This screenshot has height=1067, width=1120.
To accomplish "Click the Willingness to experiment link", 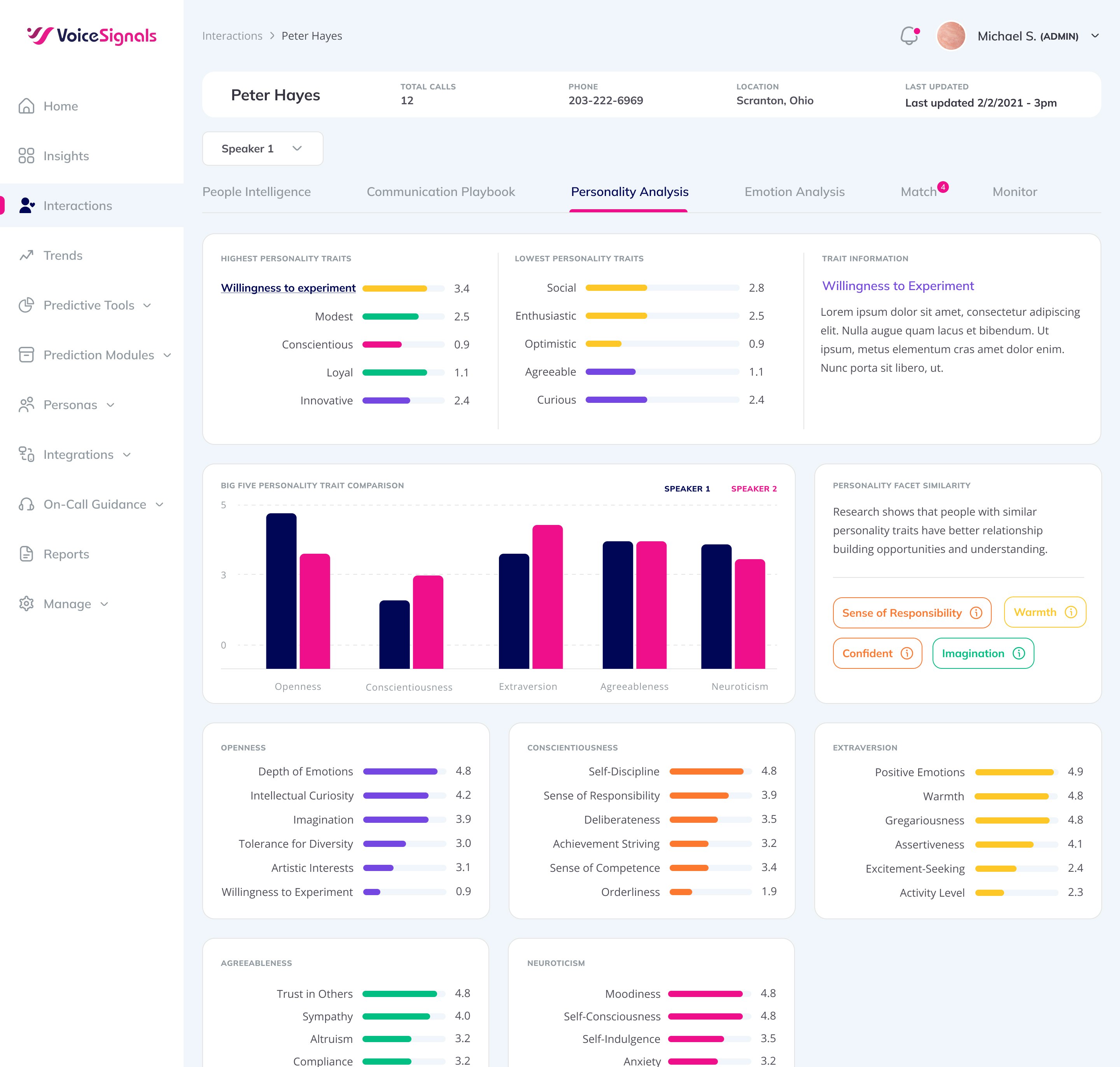I will [288, 288].
